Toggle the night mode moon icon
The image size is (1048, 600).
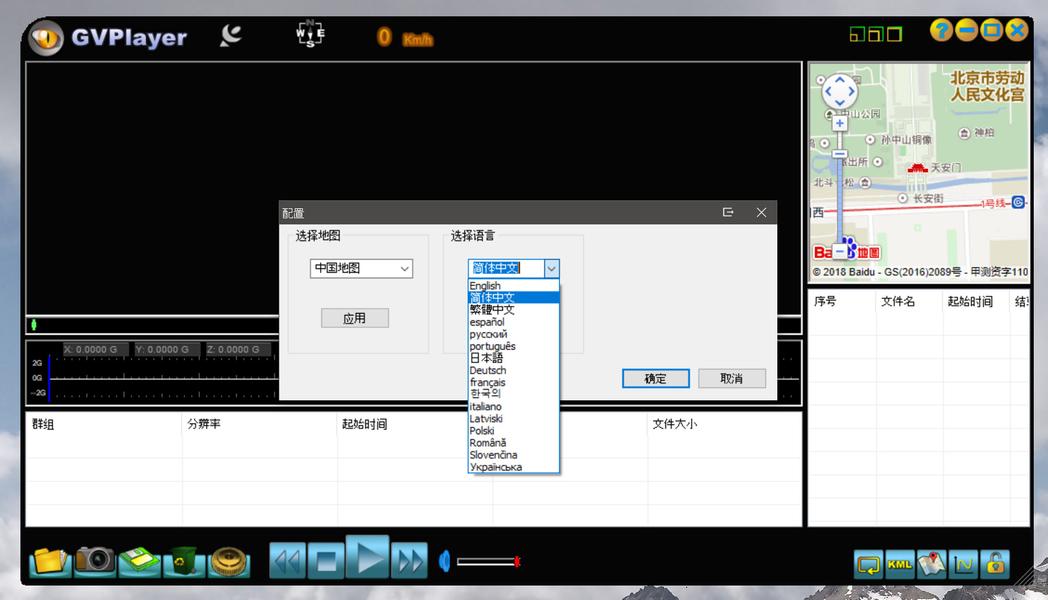pyautogui.click(x=231, y=35)
